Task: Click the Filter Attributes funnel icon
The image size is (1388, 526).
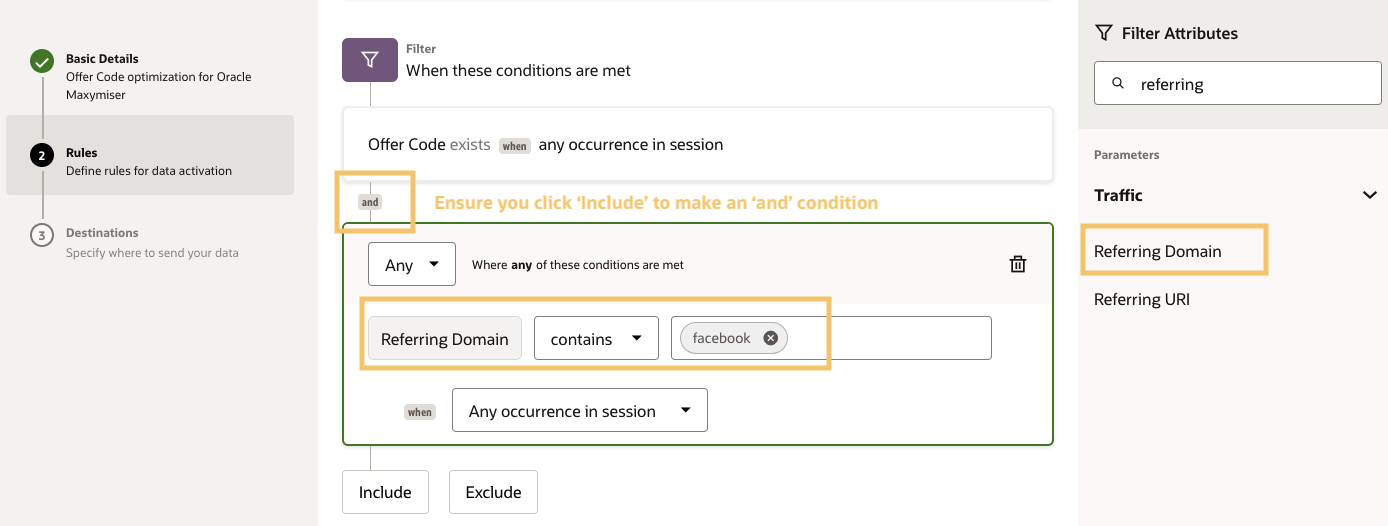Action: (x=1104, y=33)
